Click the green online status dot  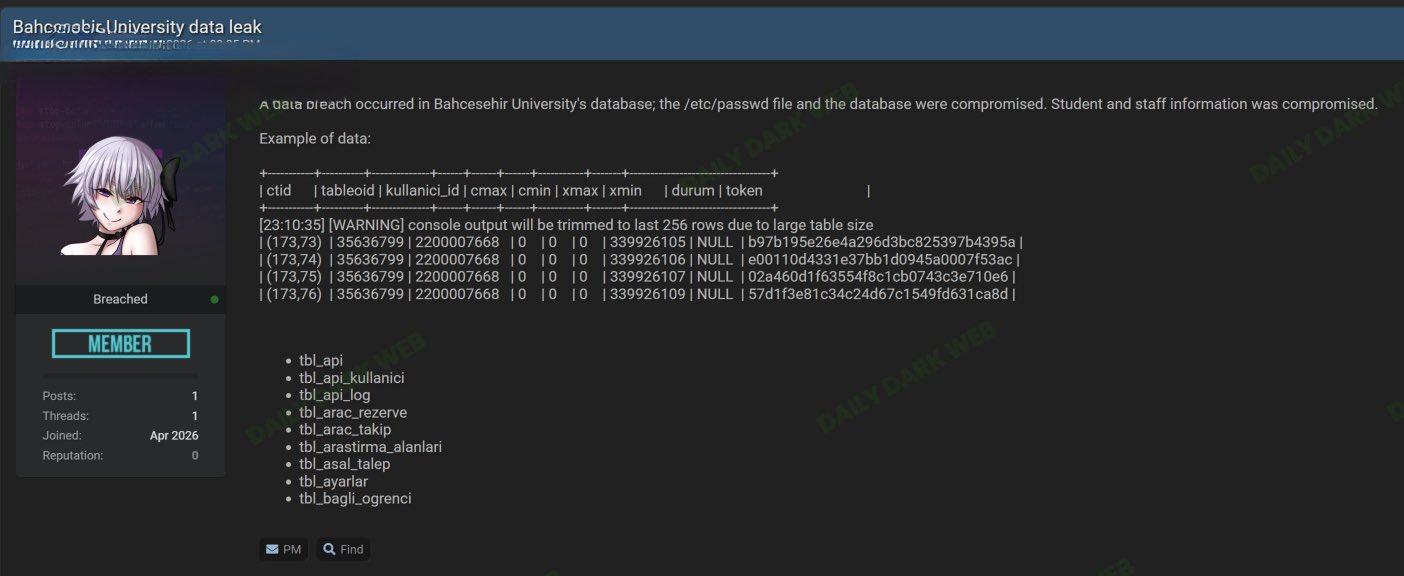point(214,299)
